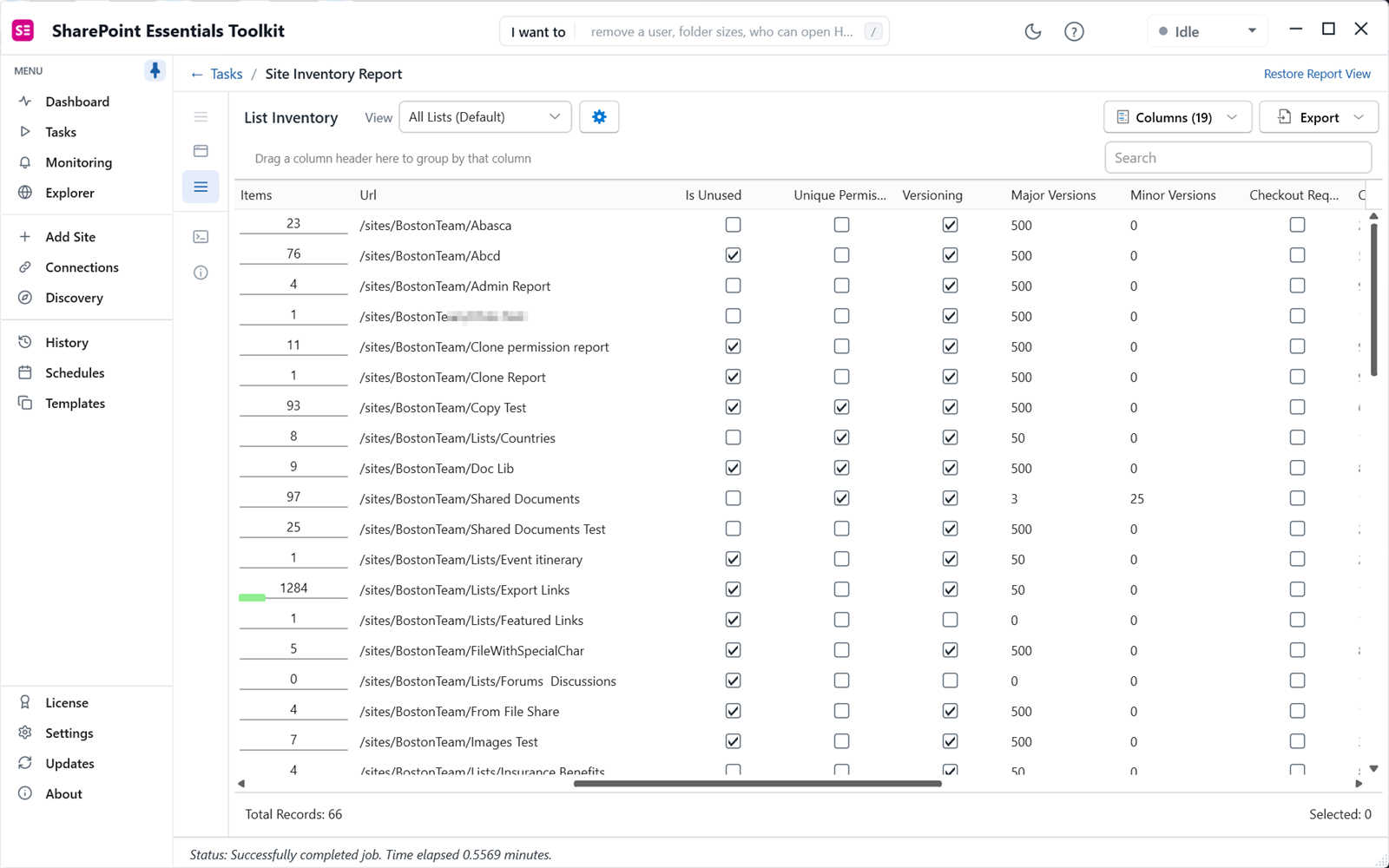This screenshot has width=1389, height=868.
Task: Open the info panel icon
Action: pyautogui.click(x=201, y=273)
